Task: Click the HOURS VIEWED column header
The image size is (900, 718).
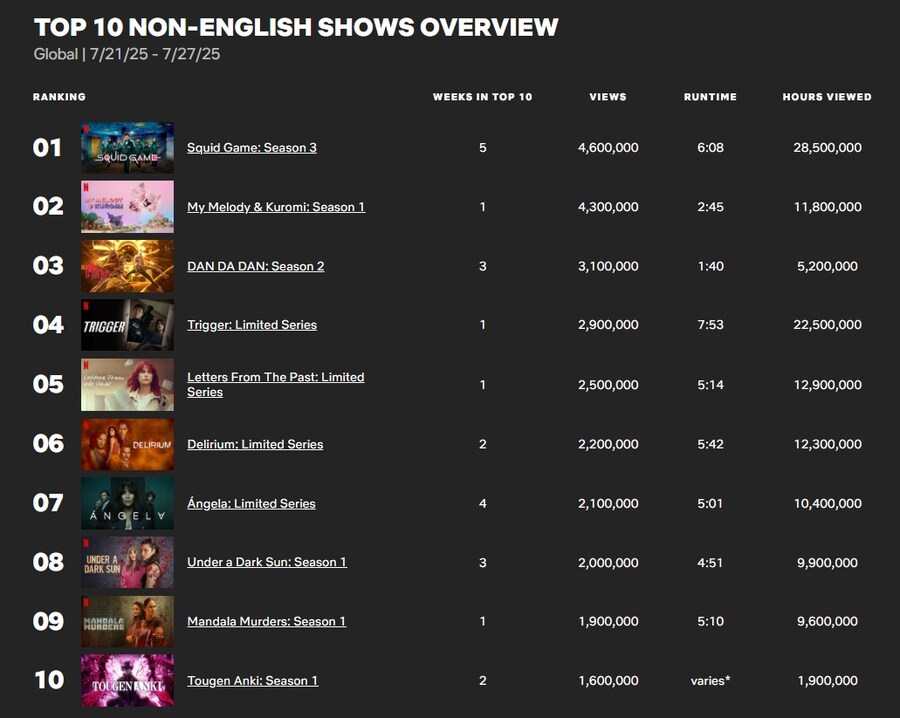Action: tap(827, 97)
